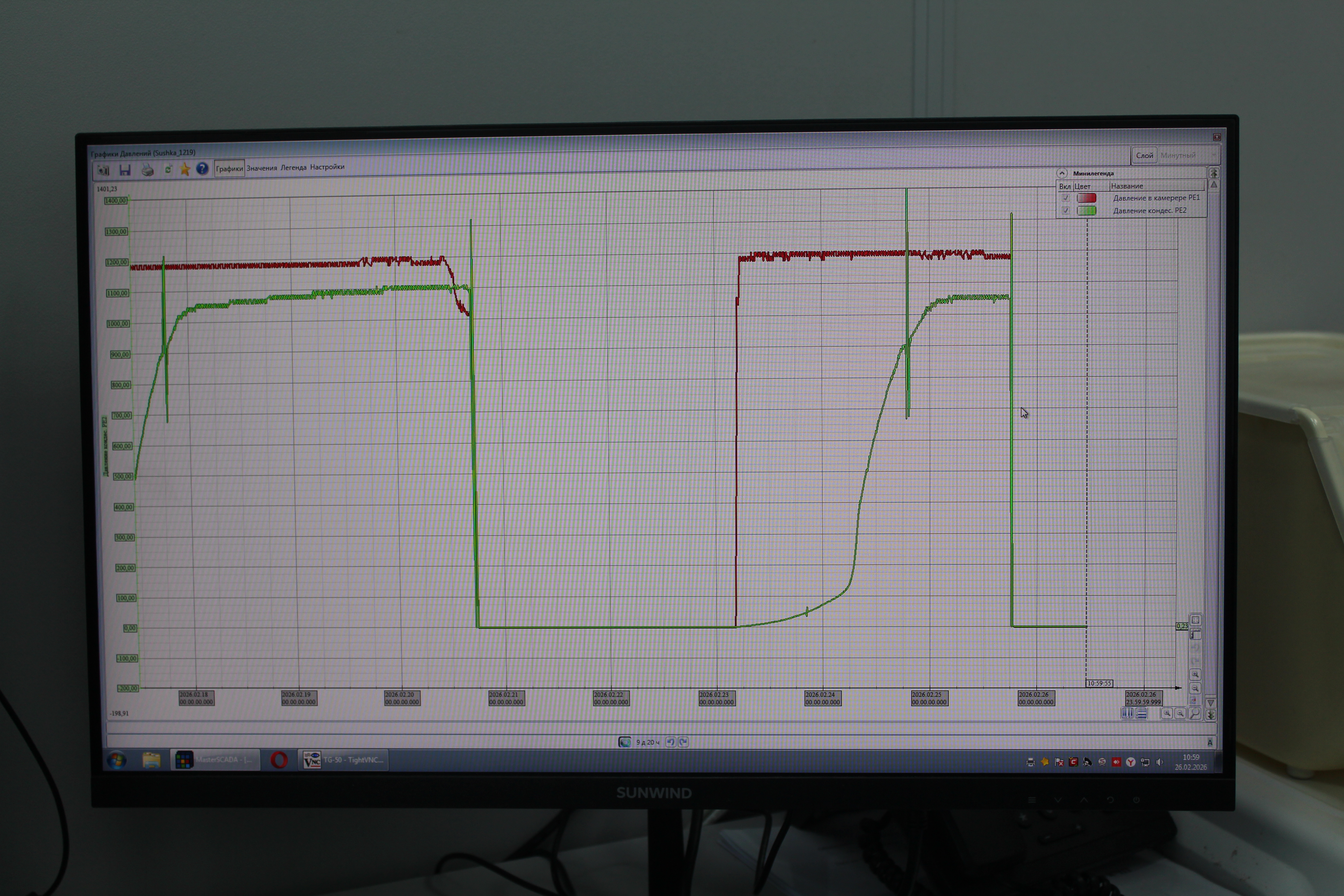
Task: Open the Значения tab
Action: pyautogui.click(x=262, y=168)
